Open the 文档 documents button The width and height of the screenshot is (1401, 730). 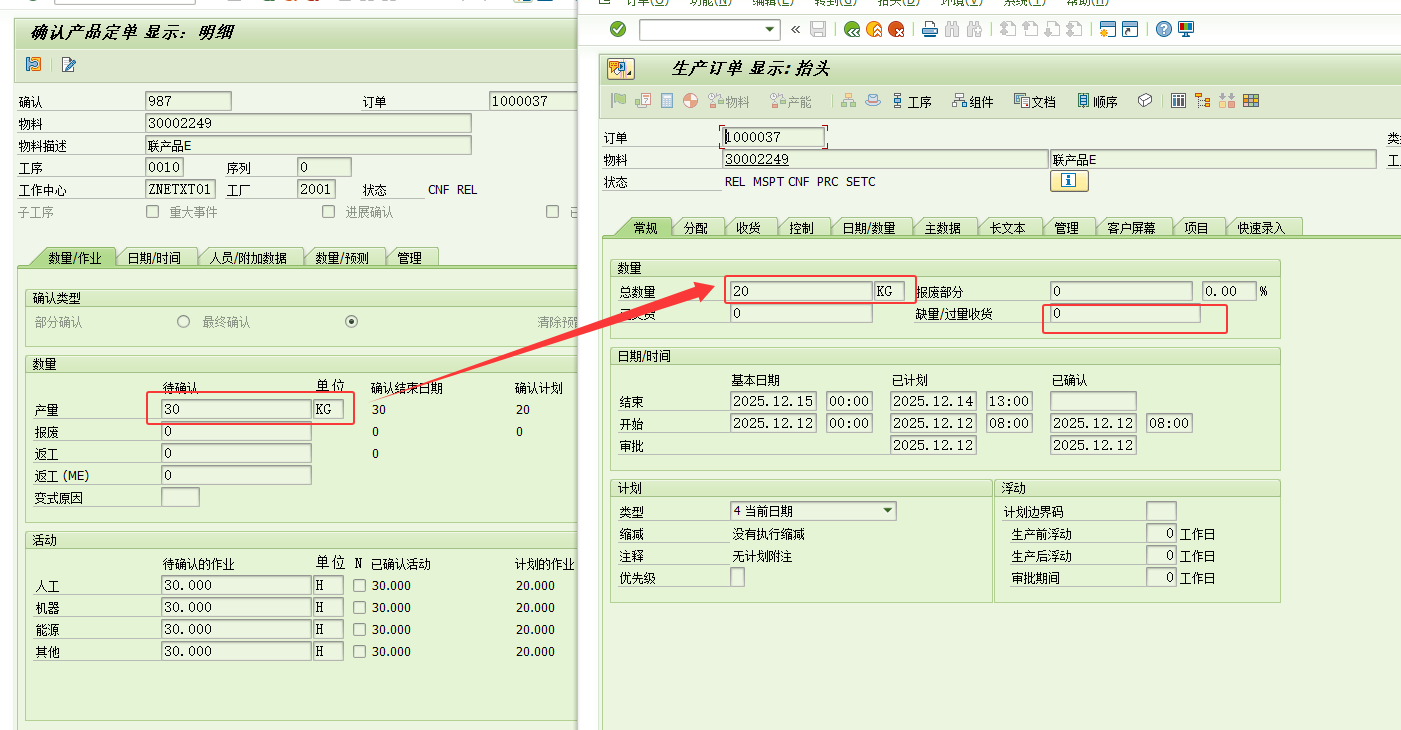point(1035,101)
